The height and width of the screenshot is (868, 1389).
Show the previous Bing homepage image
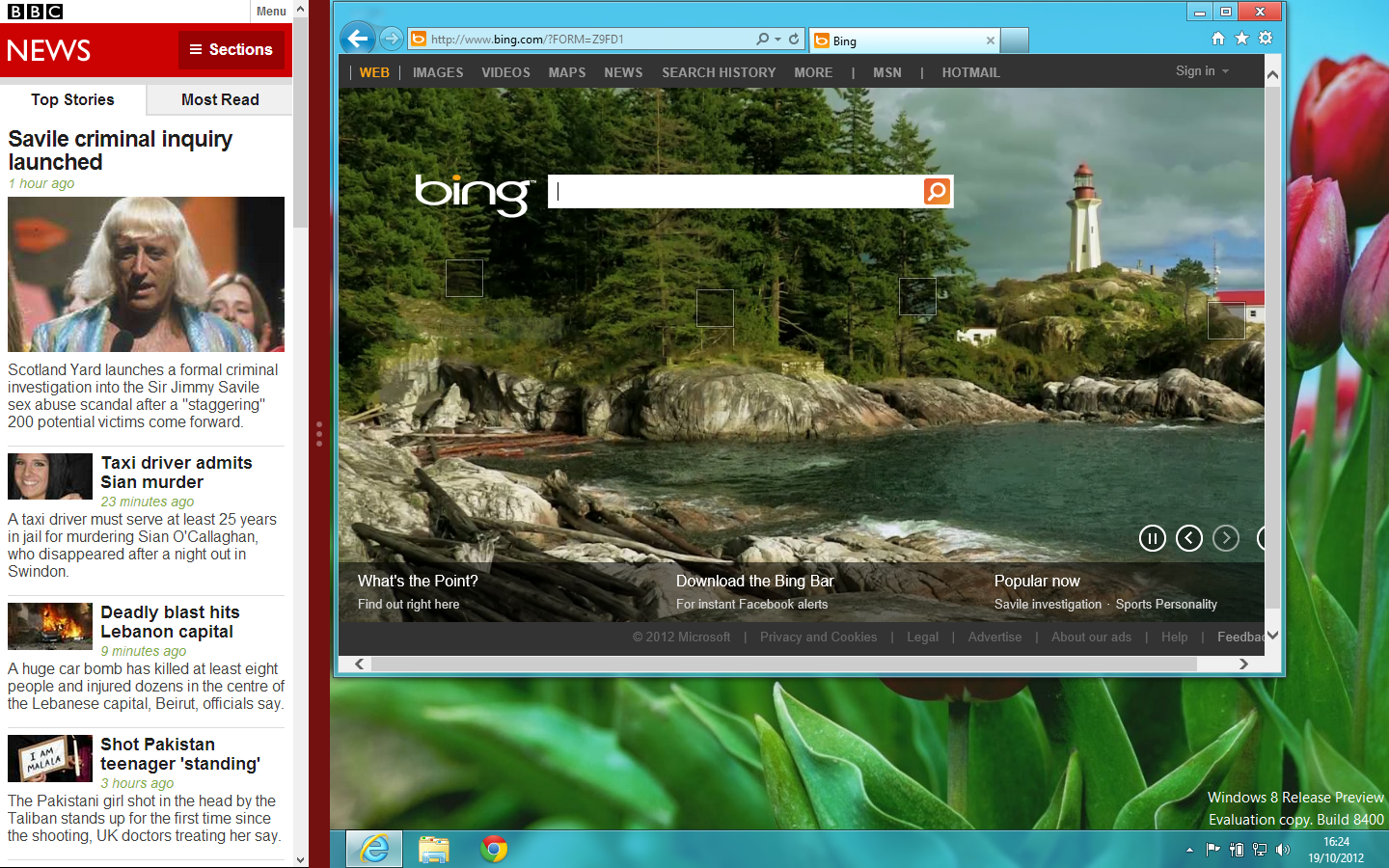pyautogui.click(x=1188, y=538)
